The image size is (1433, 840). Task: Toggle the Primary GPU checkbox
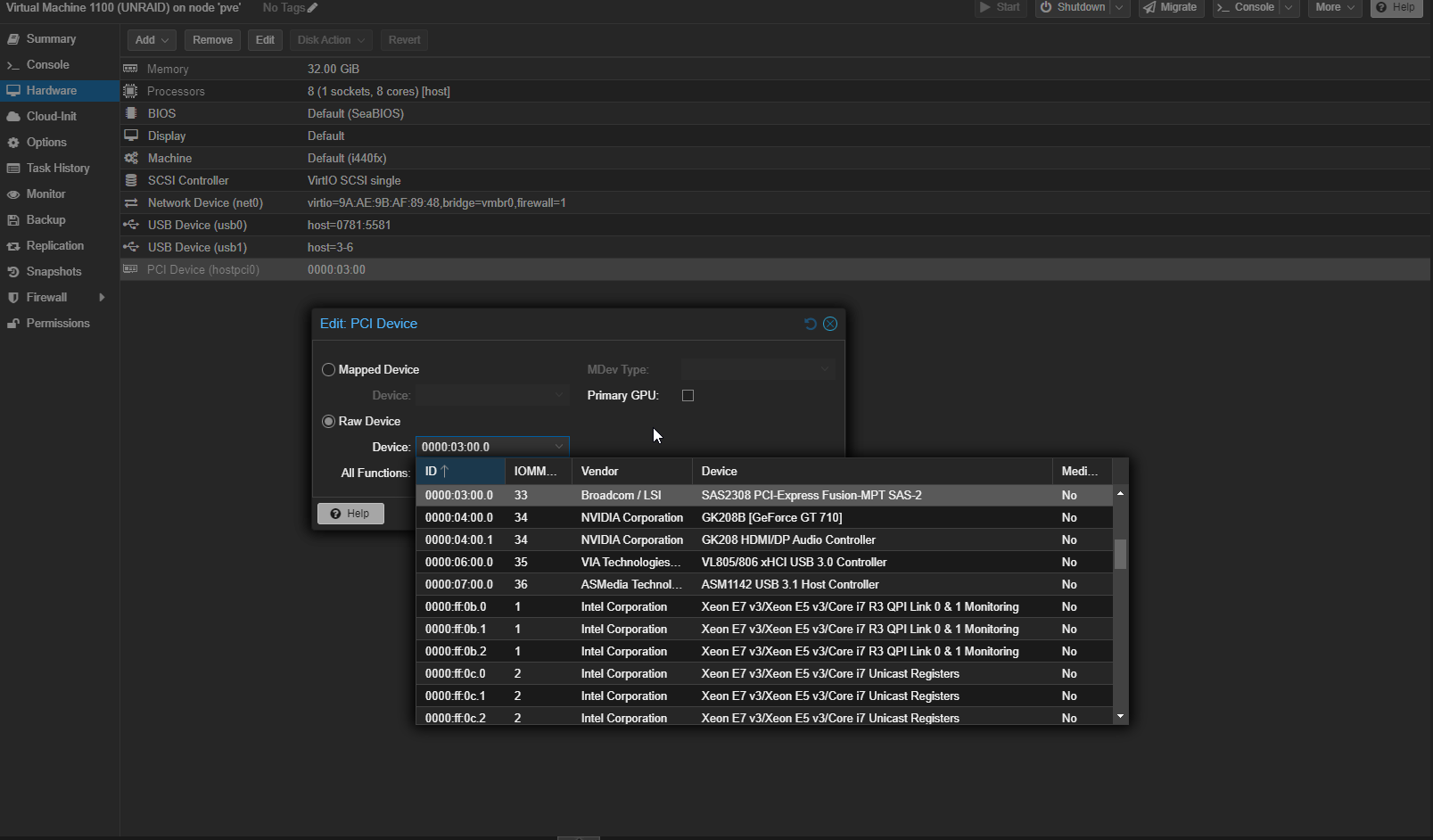[688, 395]
